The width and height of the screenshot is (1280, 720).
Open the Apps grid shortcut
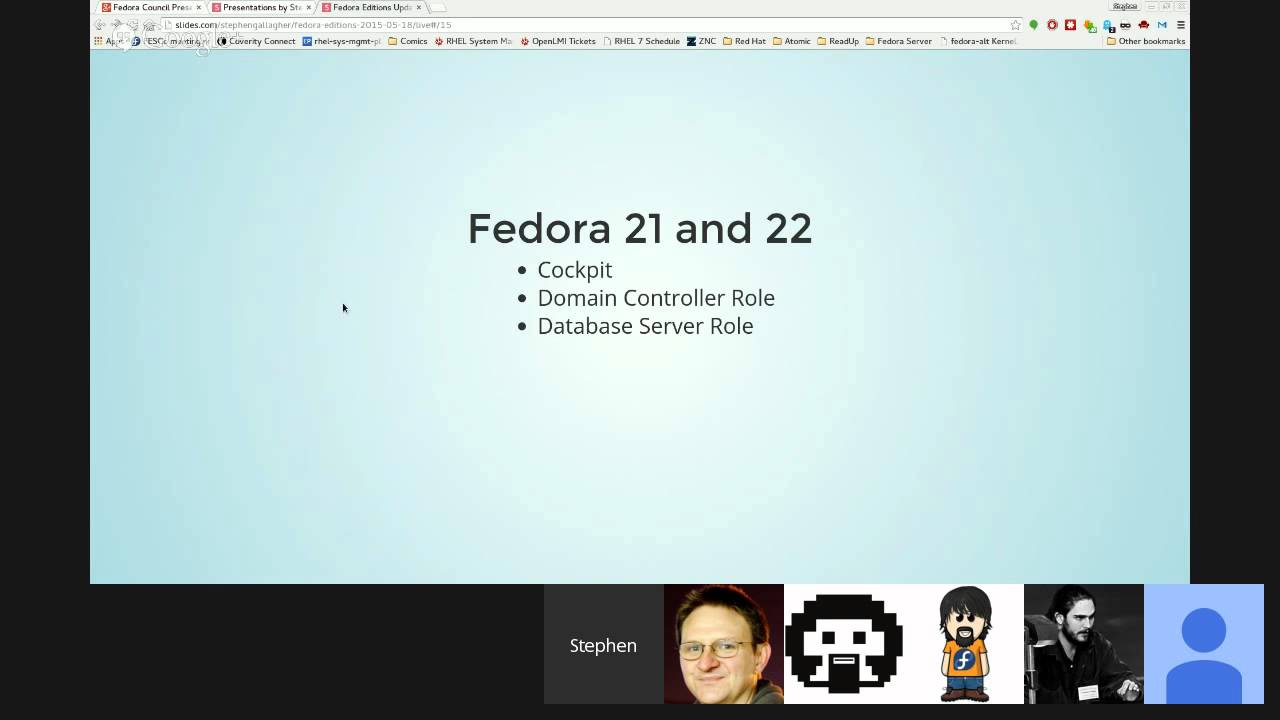coord(108,41)
